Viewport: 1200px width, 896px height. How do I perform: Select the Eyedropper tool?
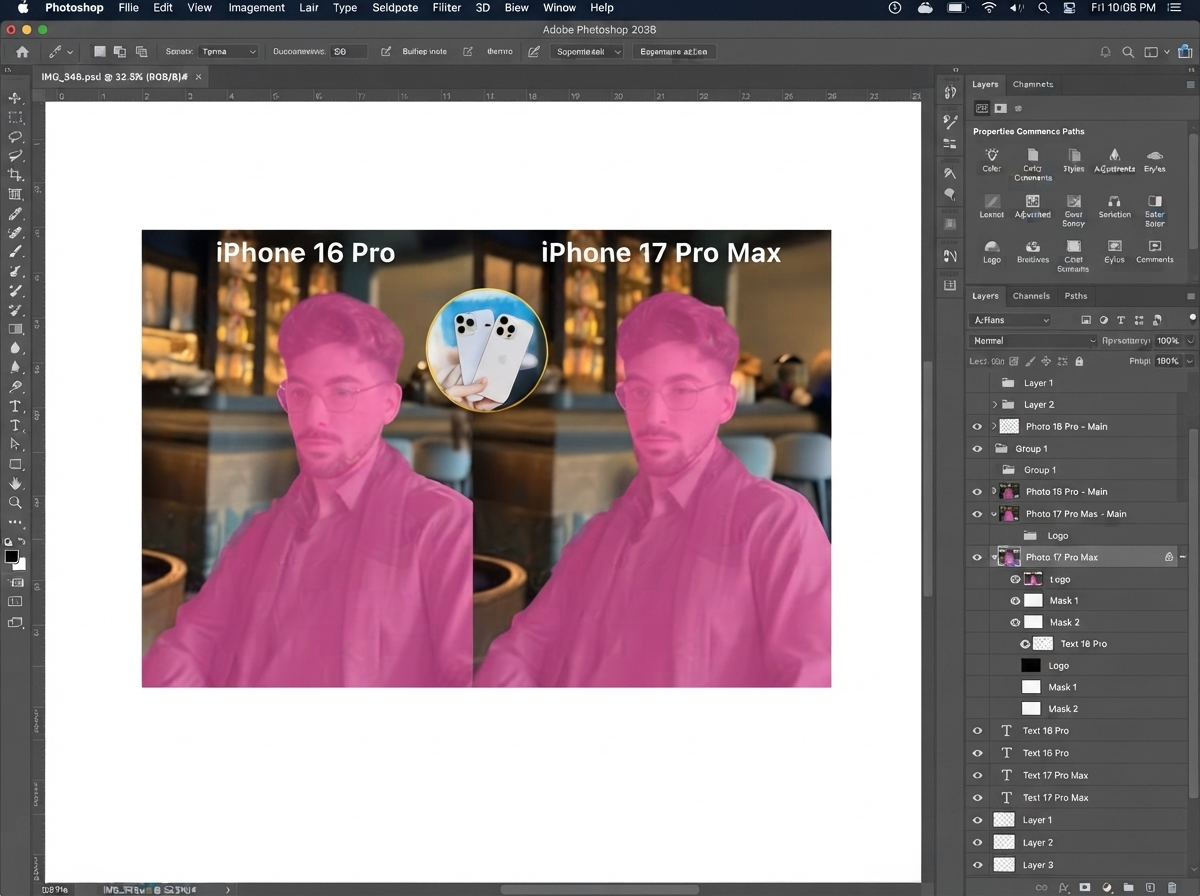(x=15, y=214)
